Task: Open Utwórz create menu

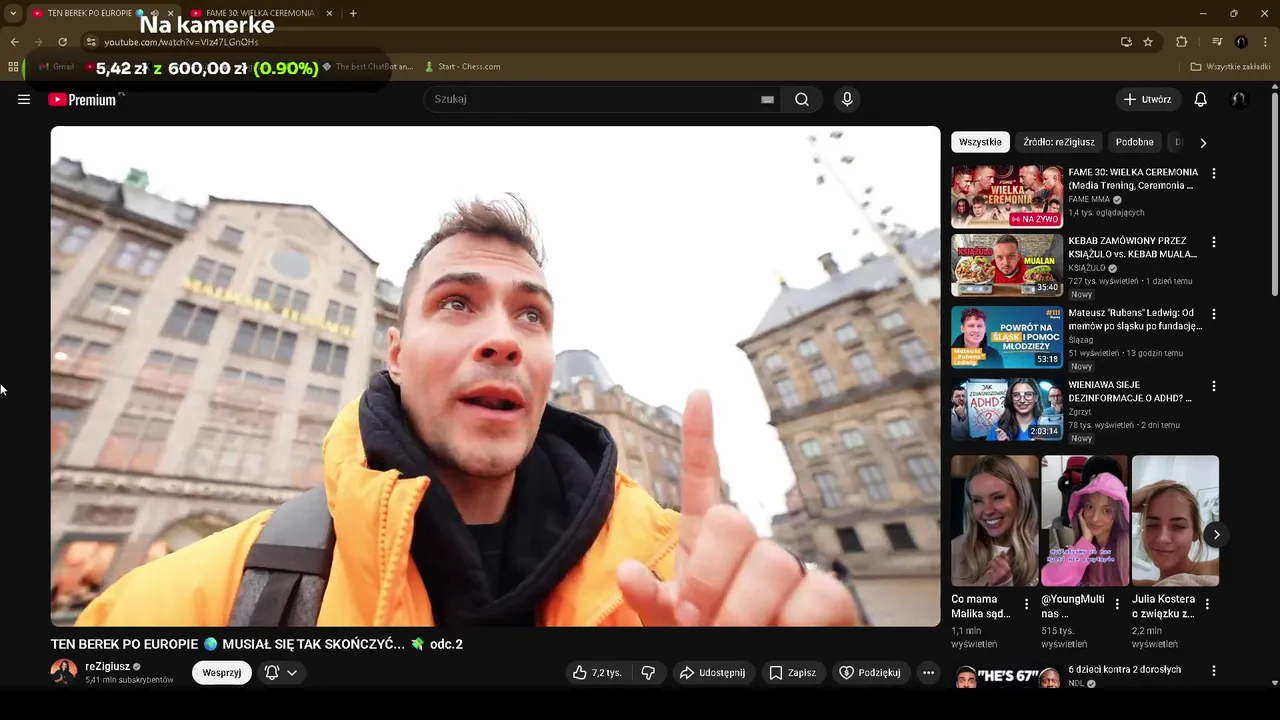Action: (x=1147, y=99)
